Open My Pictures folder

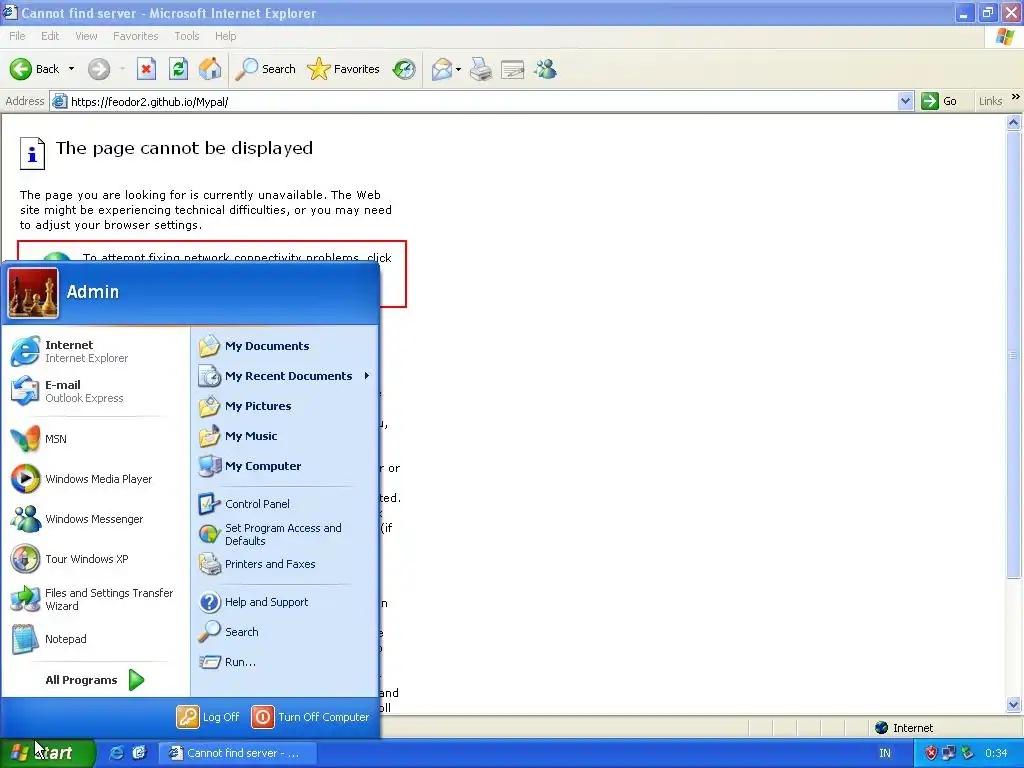[x=285, y=406]
